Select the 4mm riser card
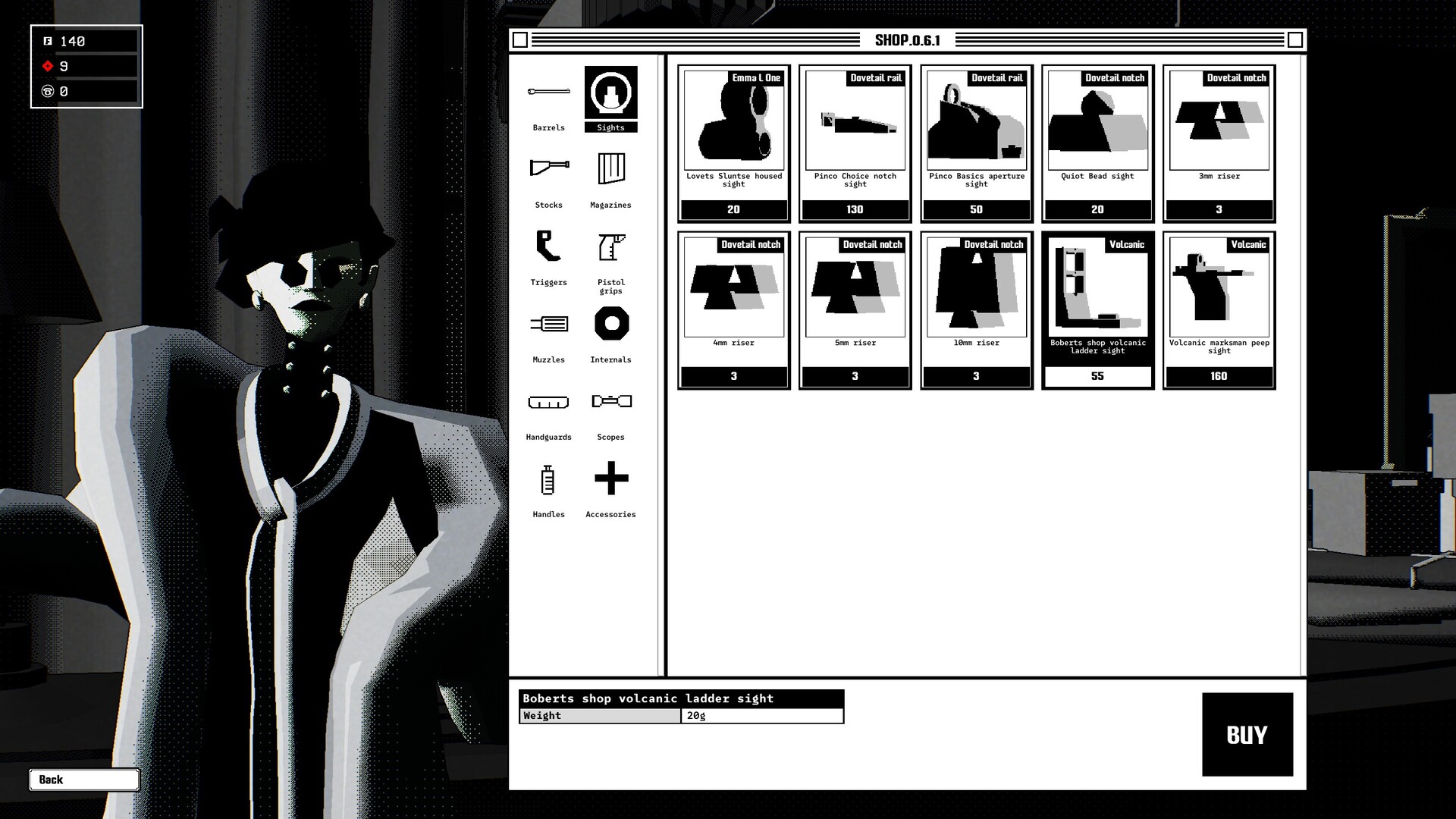 point(733,310)
